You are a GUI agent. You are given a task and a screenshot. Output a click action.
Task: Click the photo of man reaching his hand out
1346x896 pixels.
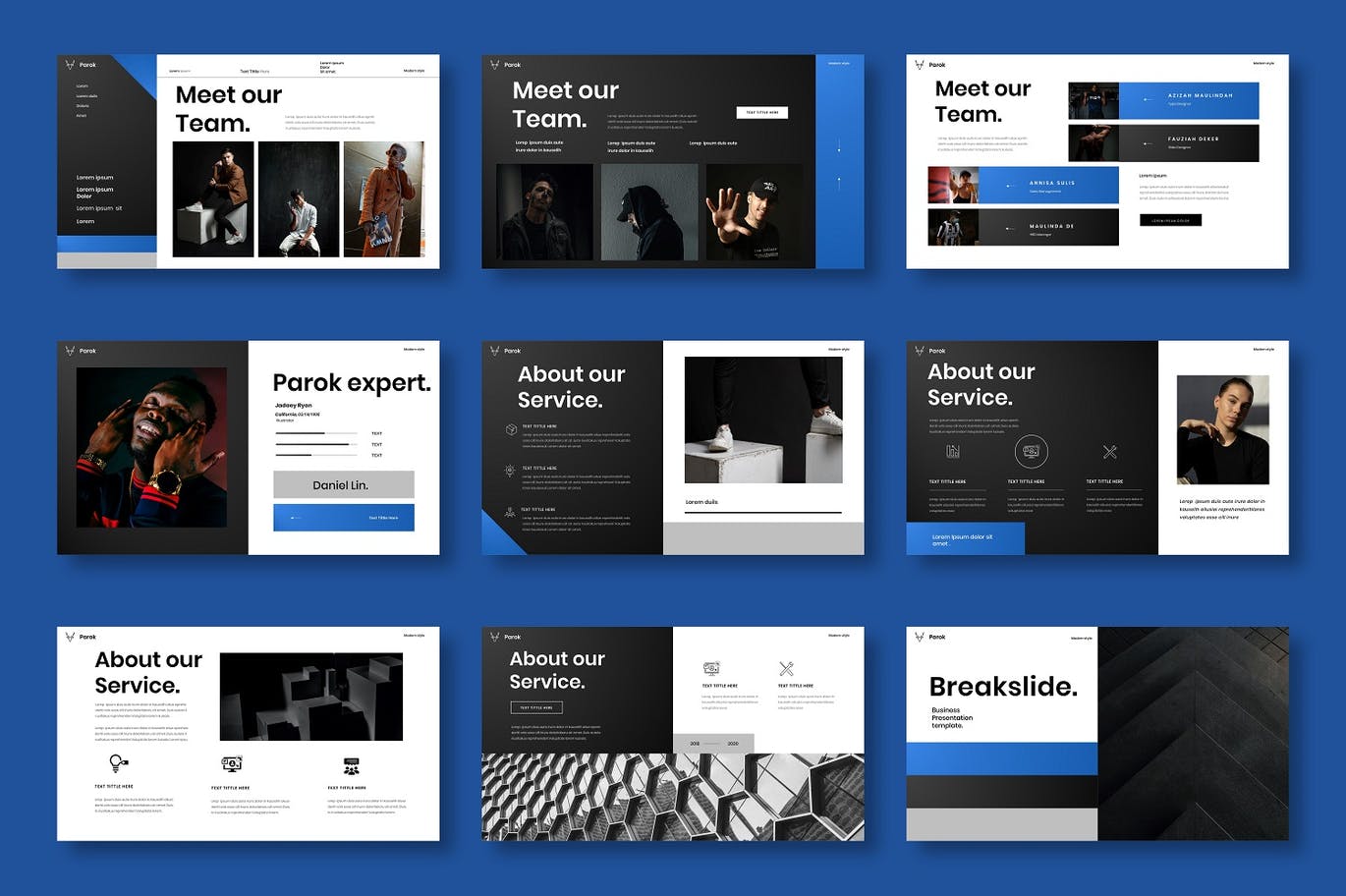[754, 212]
